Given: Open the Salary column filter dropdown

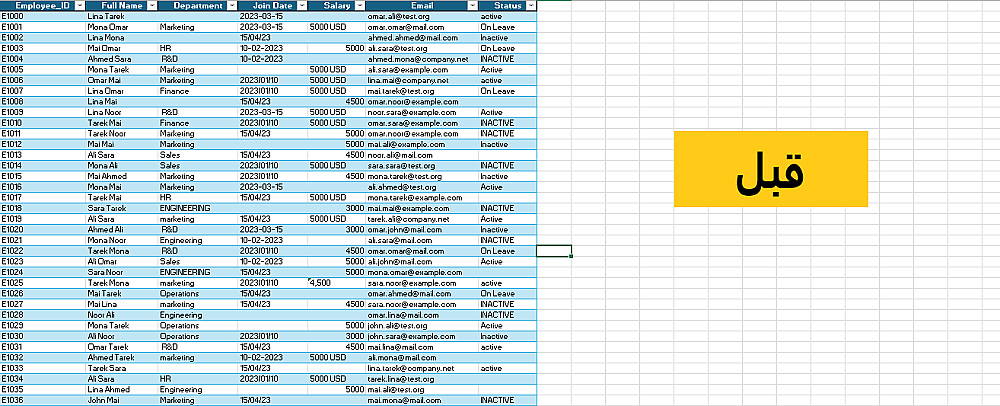Looking at the screenshot, I should point(360,5).
